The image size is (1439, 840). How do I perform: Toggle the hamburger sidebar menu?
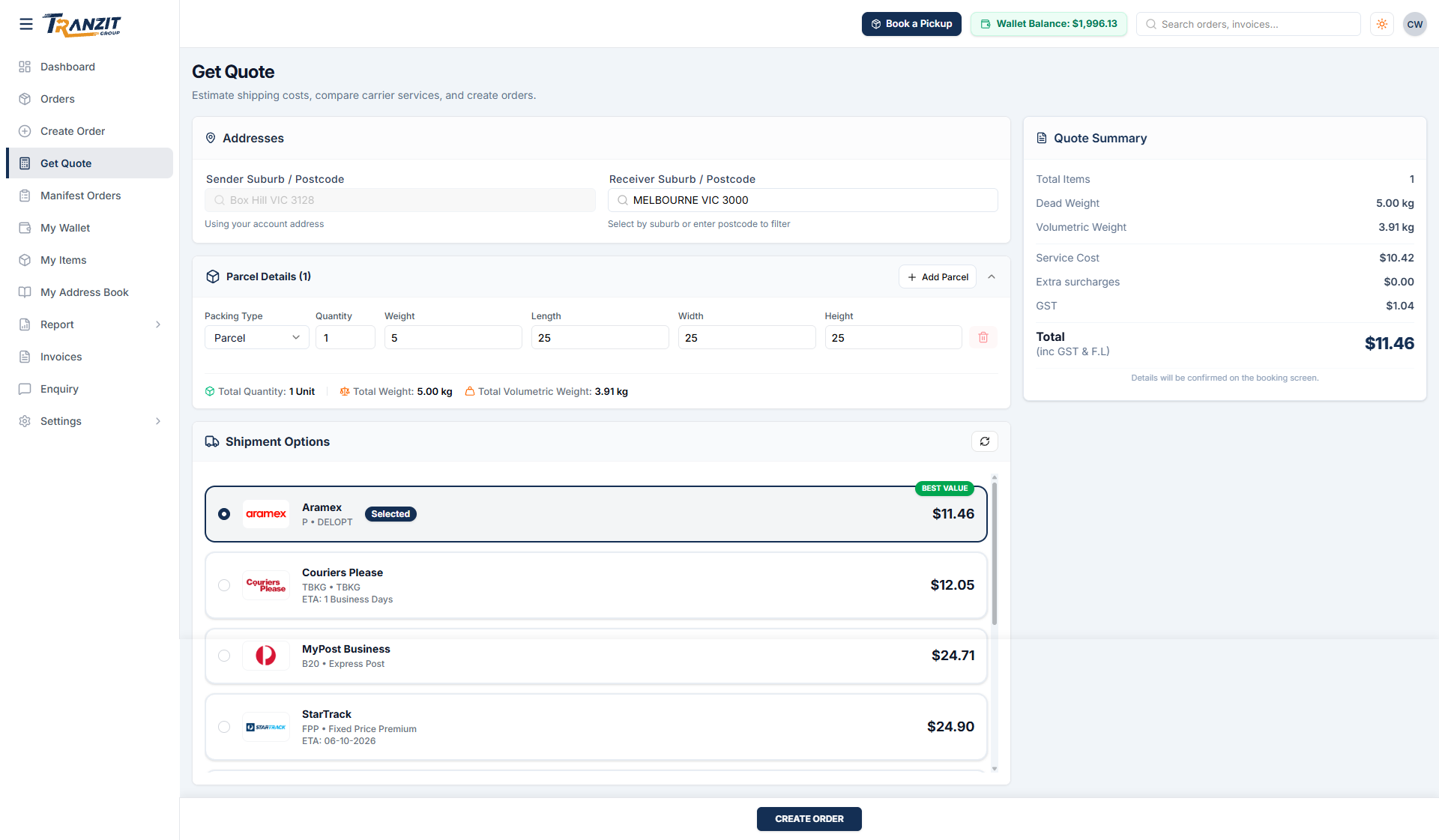pyautogui.click(x=26, y=24)
